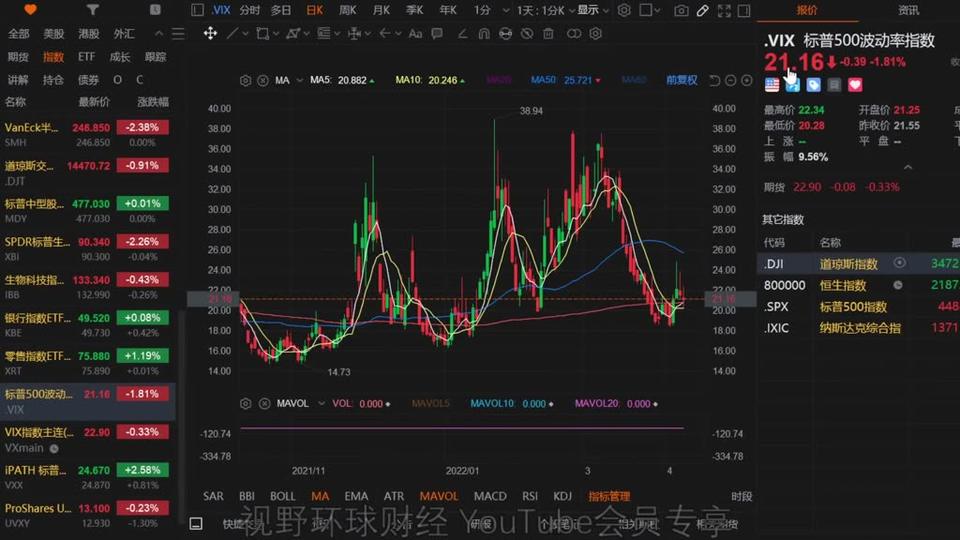Toggle the BOLL indicator
Image resolution: width=960 pixels, height=540 pixels.
tap(282, 496)
